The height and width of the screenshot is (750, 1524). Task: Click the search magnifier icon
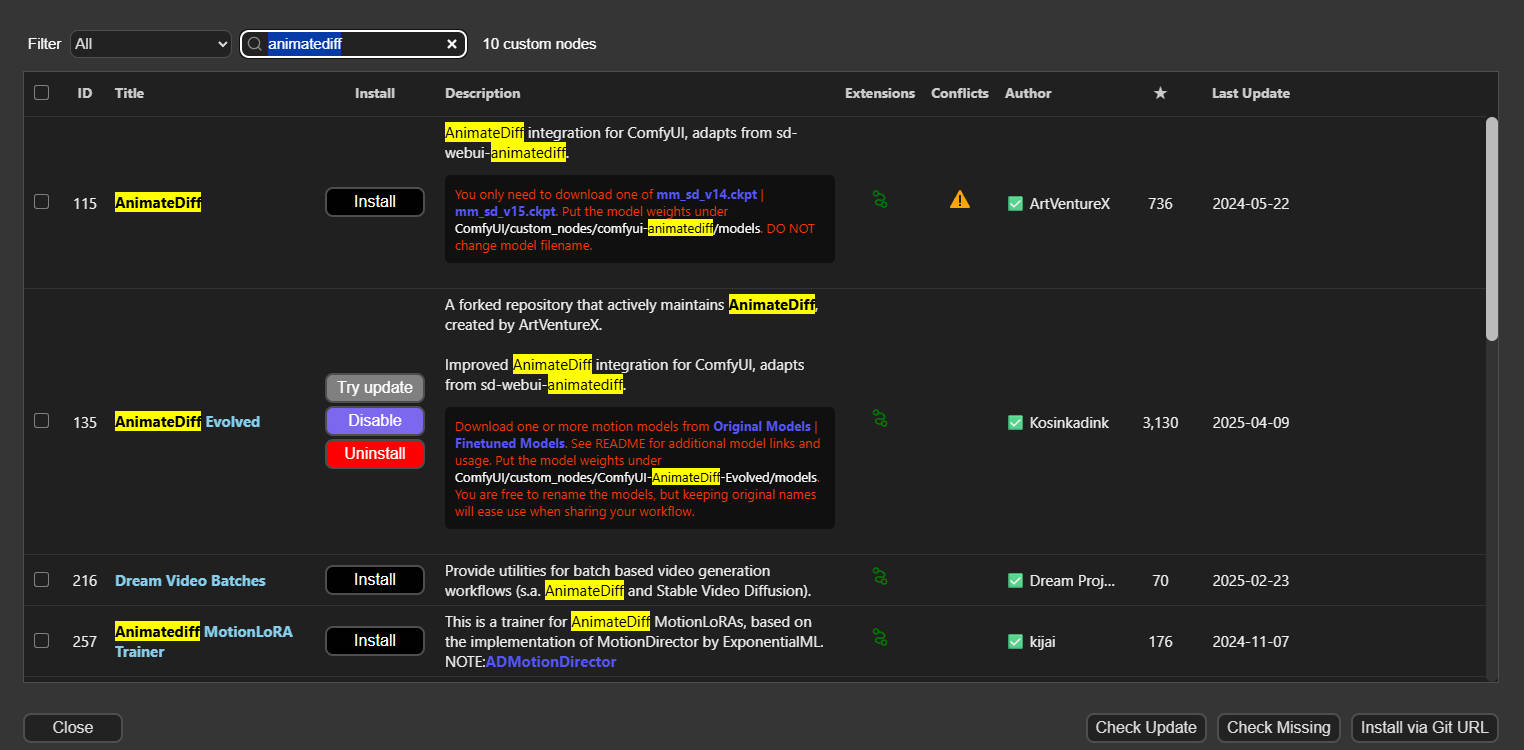[255, 44]
